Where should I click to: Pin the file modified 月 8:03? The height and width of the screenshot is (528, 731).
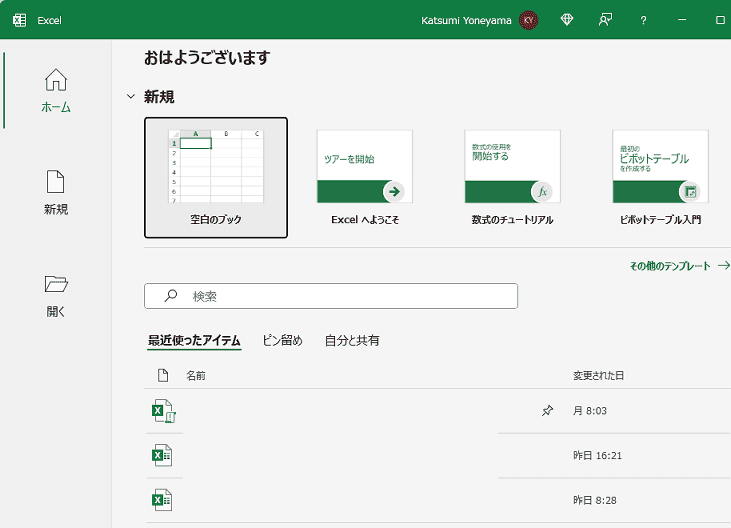coord(547,411)
